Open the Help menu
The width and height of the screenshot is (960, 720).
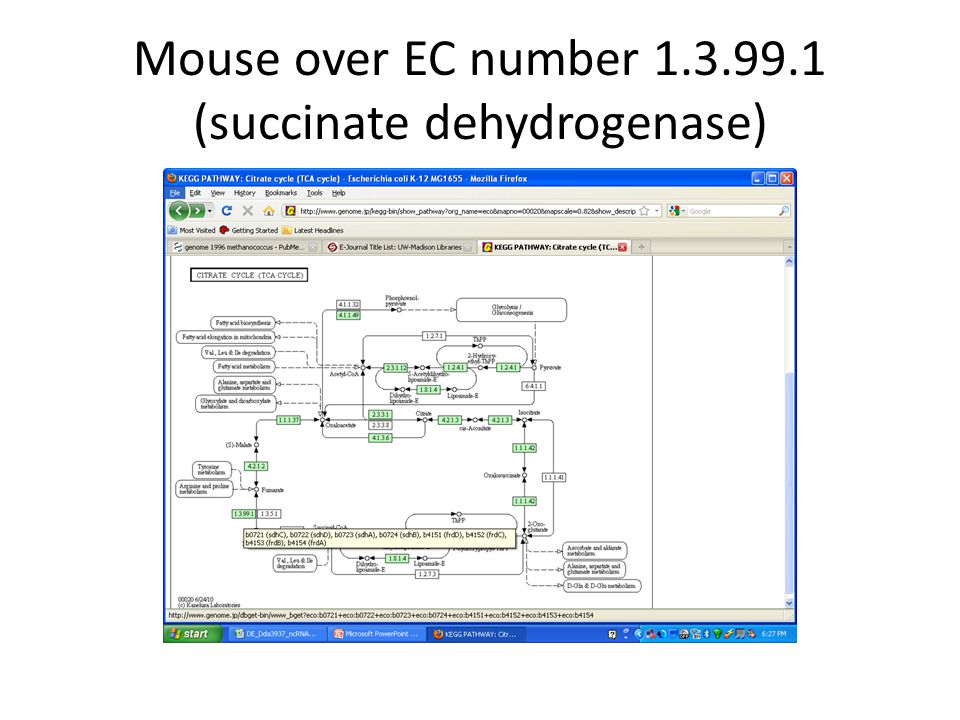coord(339,193)
